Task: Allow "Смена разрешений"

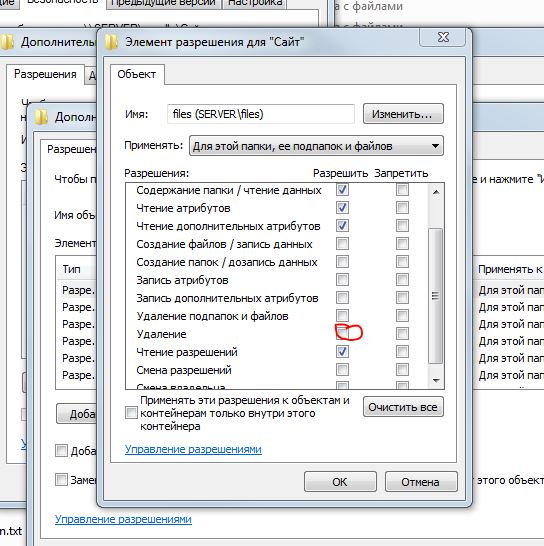Action: pos(342,369)
